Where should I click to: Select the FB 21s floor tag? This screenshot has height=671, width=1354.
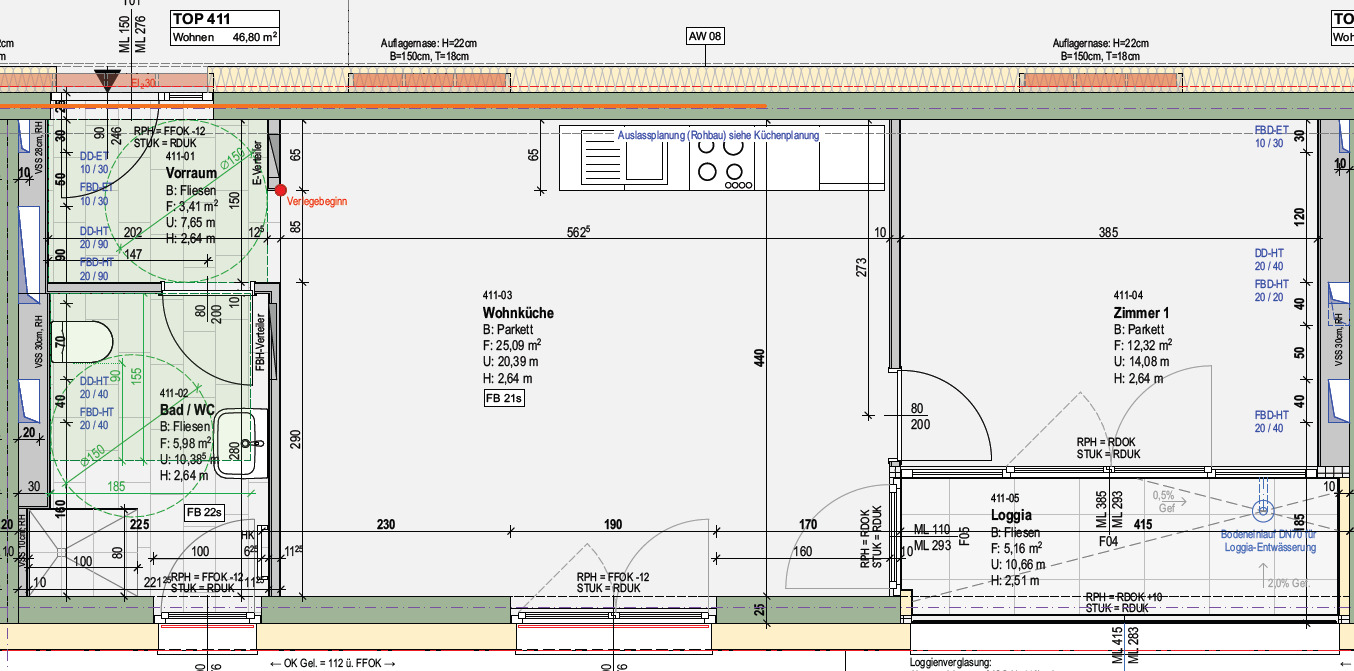point(504,398)
